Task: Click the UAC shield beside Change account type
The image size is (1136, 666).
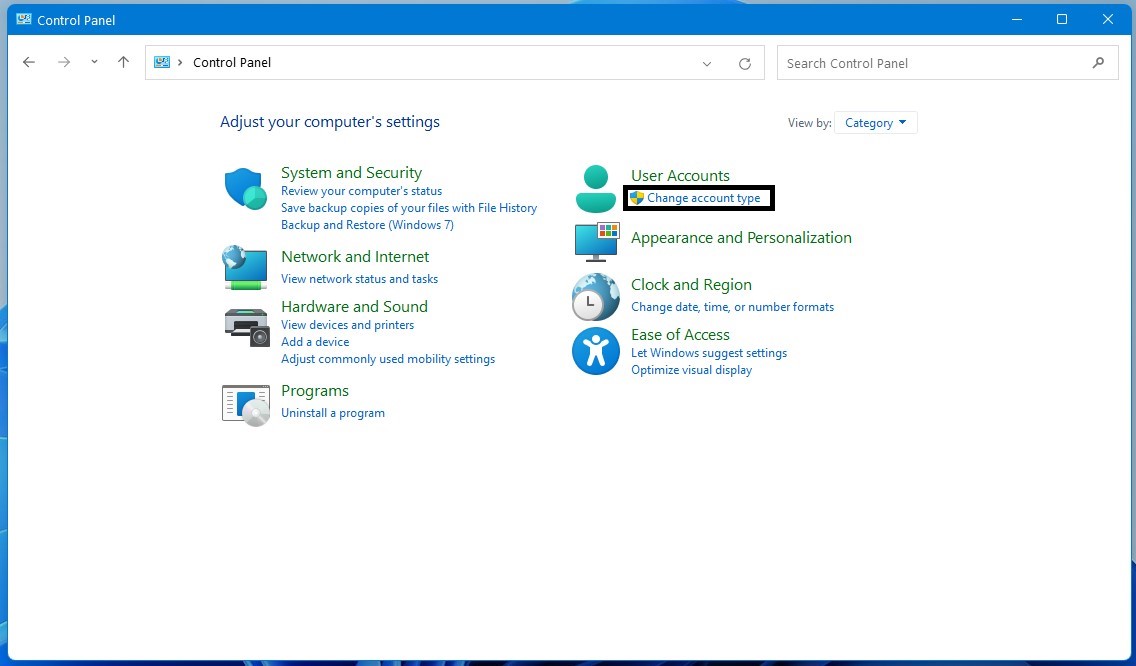Action: pos(637,198)
